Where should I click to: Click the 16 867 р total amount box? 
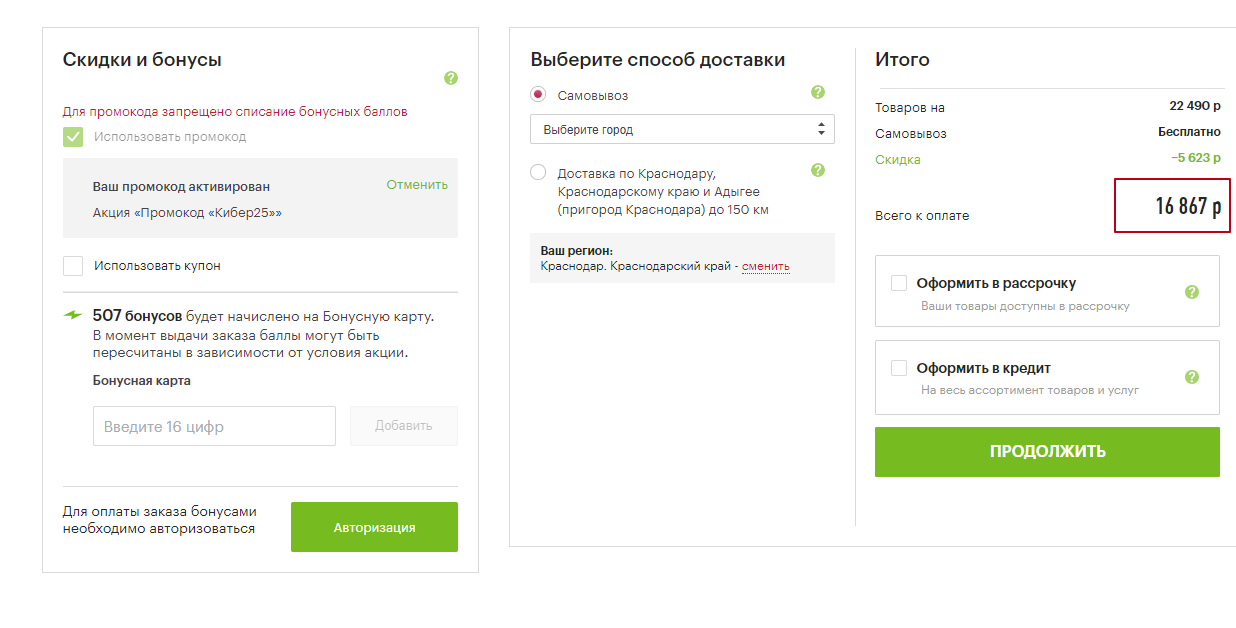(1172, 206)
